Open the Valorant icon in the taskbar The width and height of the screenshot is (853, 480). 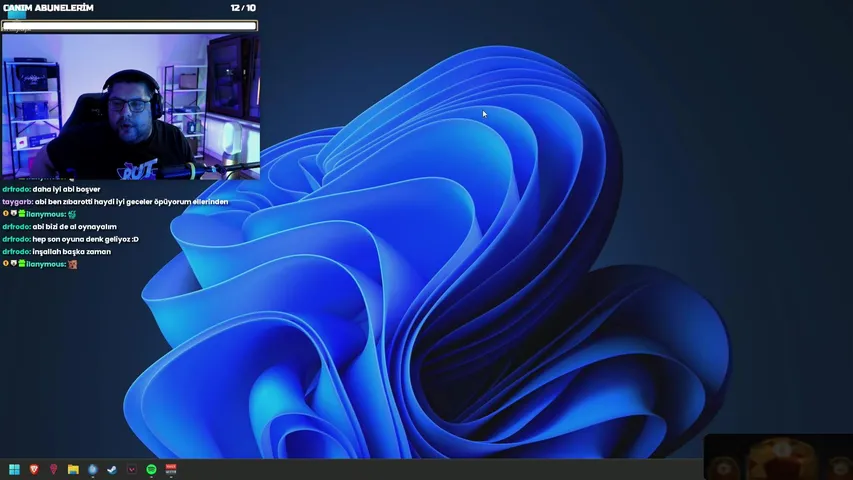[132, 469]
